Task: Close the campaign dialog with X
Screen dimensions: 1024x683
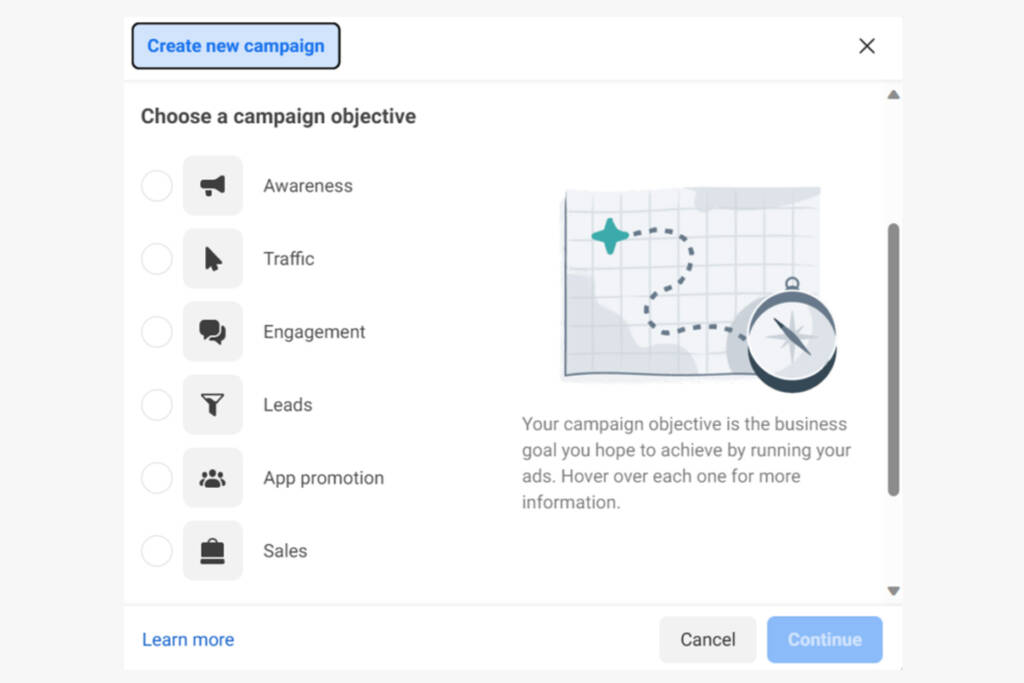Action: pos(867,46)
